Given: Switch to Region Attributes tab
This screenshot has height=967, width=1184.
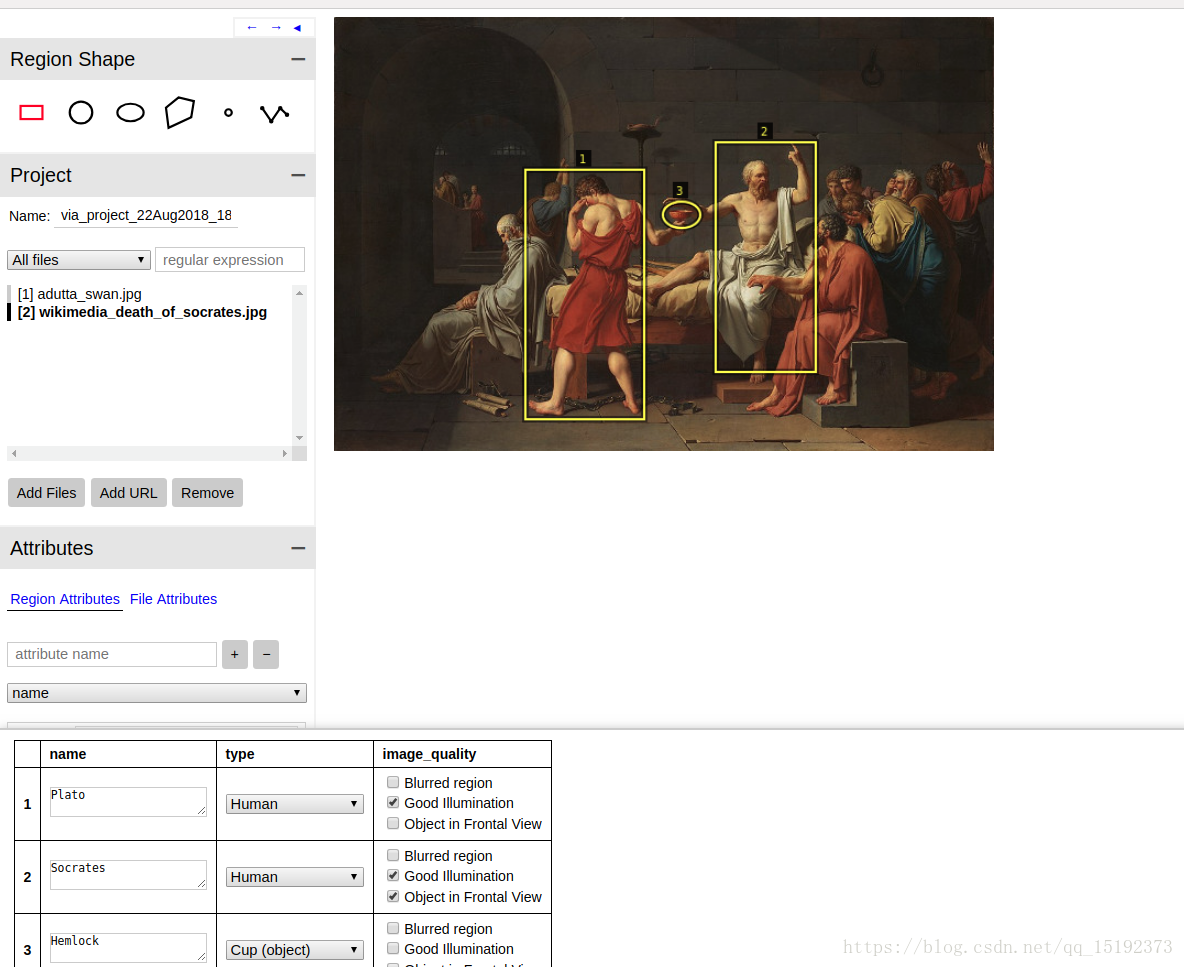Looking at the screenshot, I should 65,599.
